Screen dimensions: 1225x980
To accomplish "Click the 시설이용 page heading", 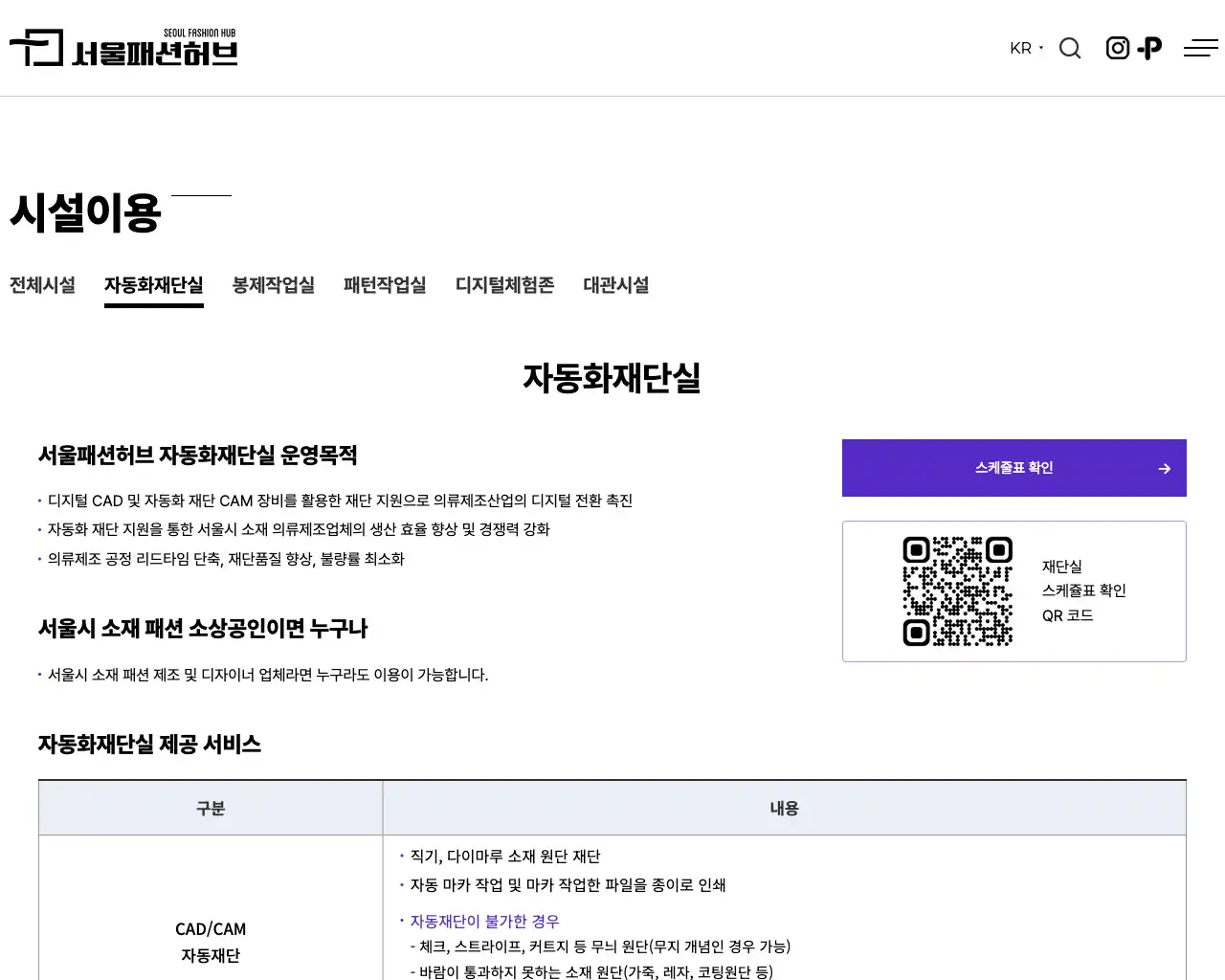I will (85, 214).
